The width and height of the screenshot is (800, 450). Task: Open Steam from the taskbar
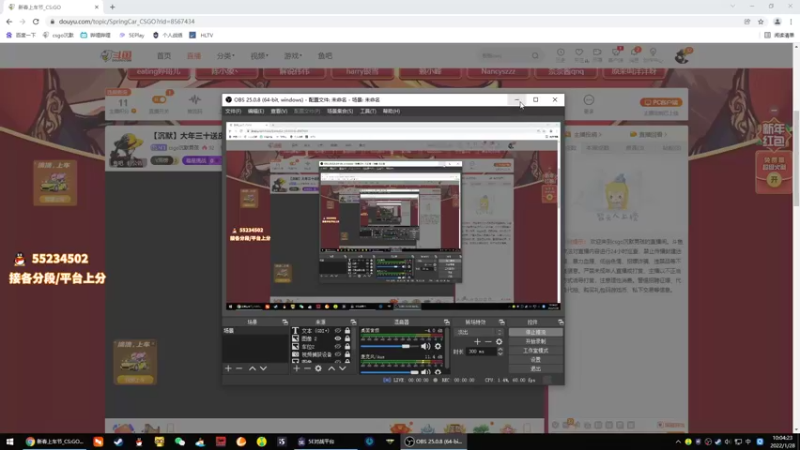point(118,442)
